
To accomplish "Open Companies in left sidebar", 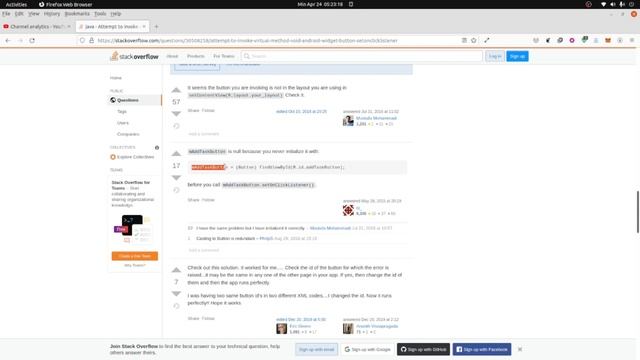I will point(128,134).
